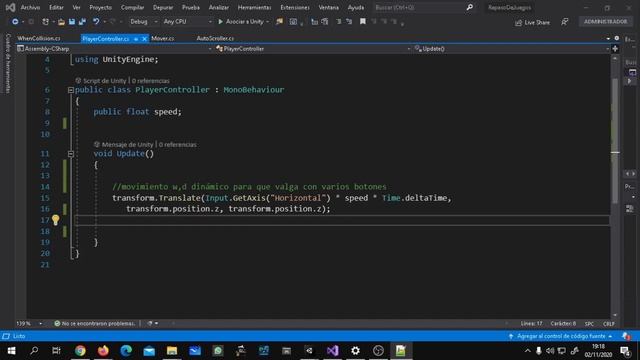Click the volume speaker tray icon

(x=550, y=351)
